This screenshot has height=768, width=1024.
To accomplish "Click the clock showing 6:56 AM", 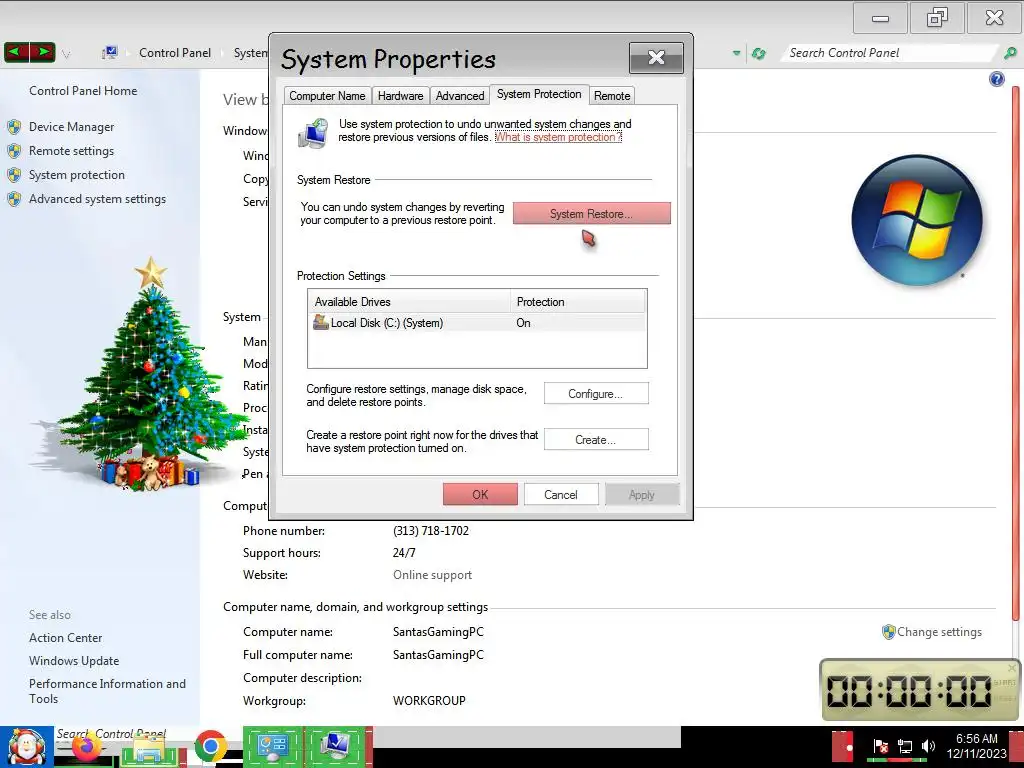I will [976, 746].
